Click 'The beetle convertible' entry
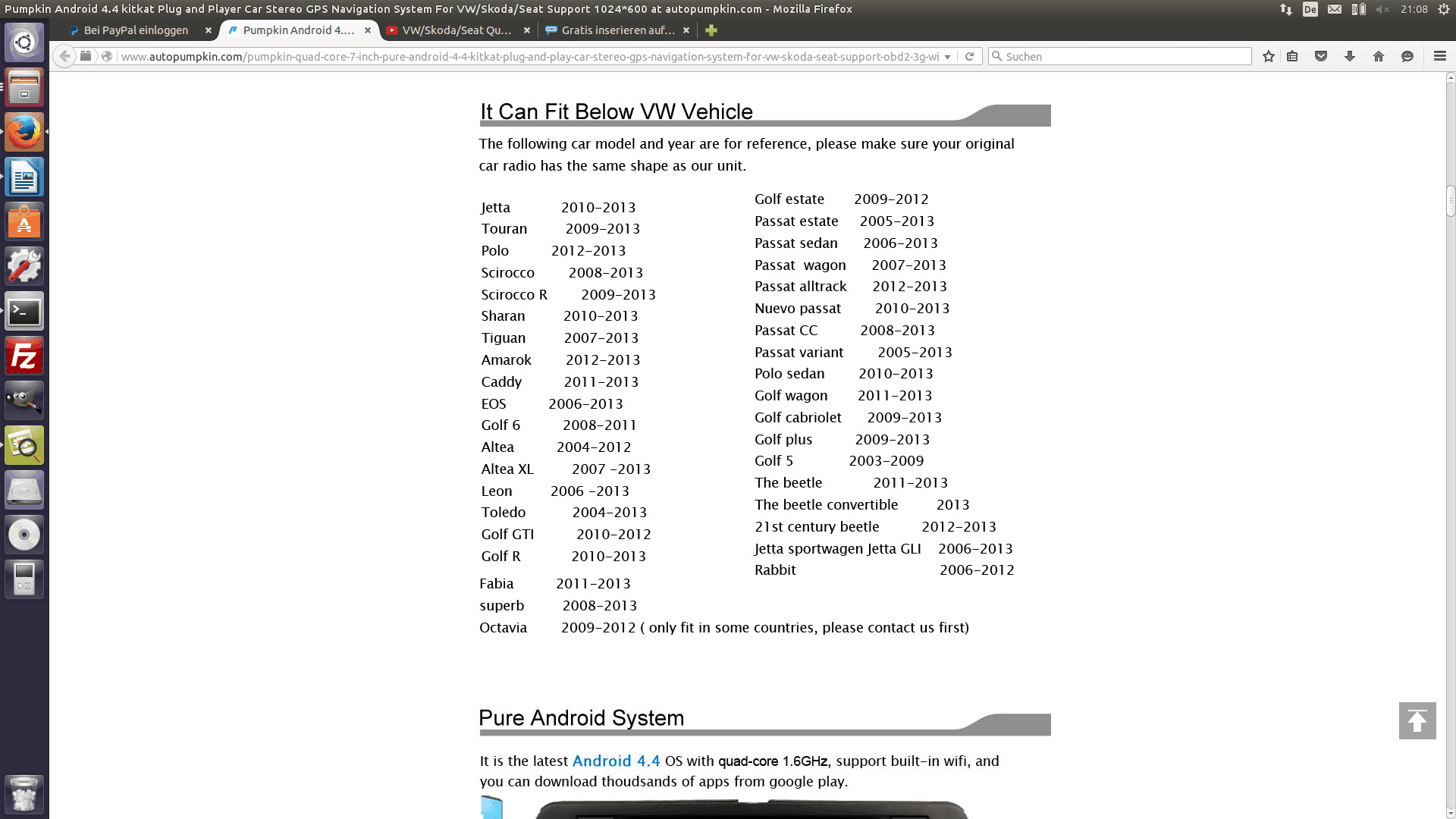The image size is (1456, 819). click(x=826, y=504)
